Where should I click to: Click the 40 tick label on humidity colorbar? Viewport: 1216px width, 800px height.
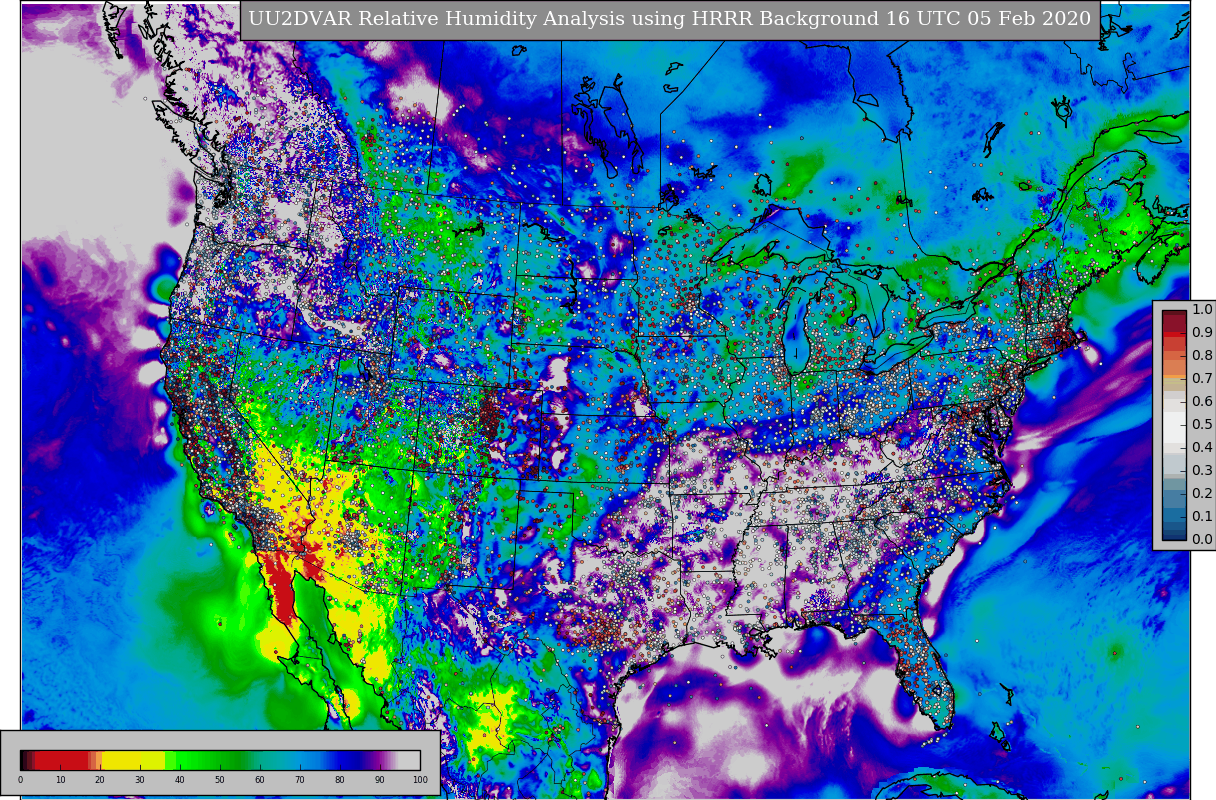tap(180, 780)
